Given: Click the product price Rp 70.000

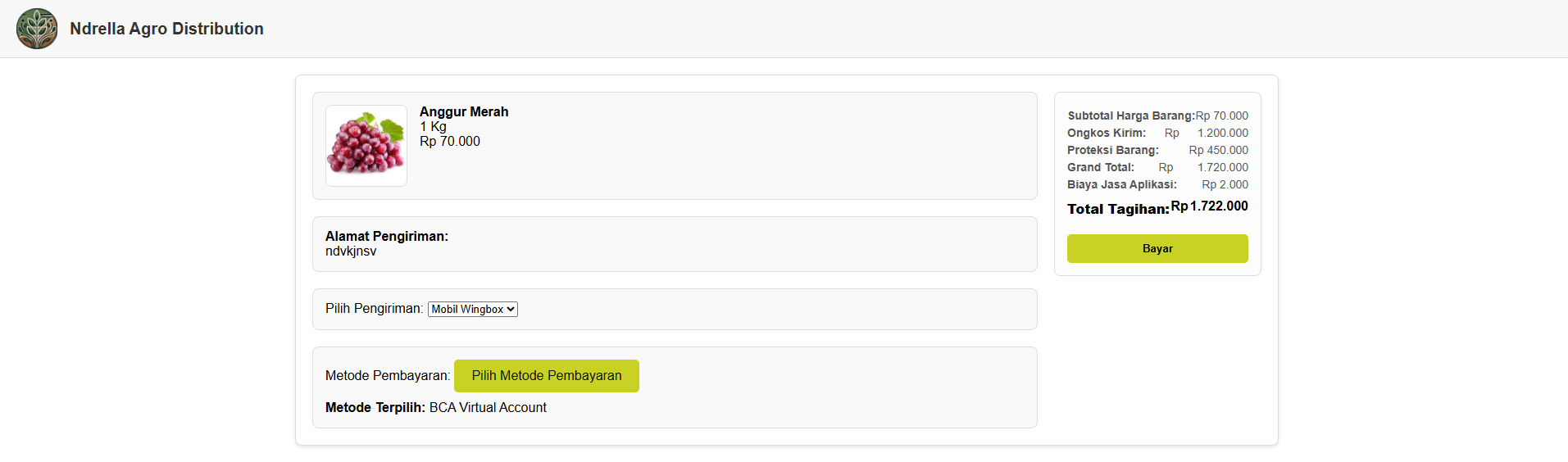Looking at the screenshot, I should [450, 142].
